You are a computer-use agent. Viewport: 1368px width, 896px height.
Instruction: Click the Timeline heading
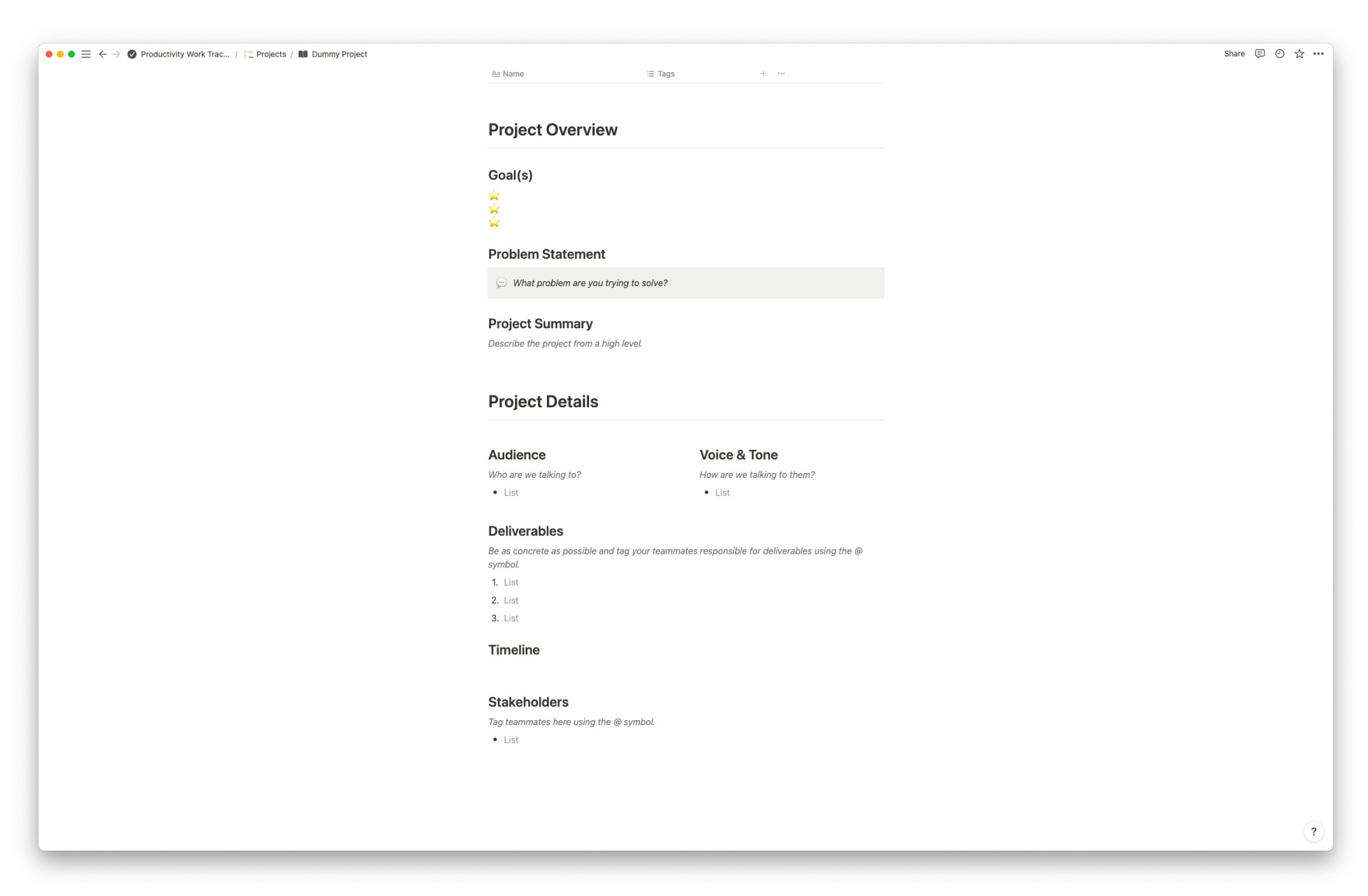pos(514,650)
